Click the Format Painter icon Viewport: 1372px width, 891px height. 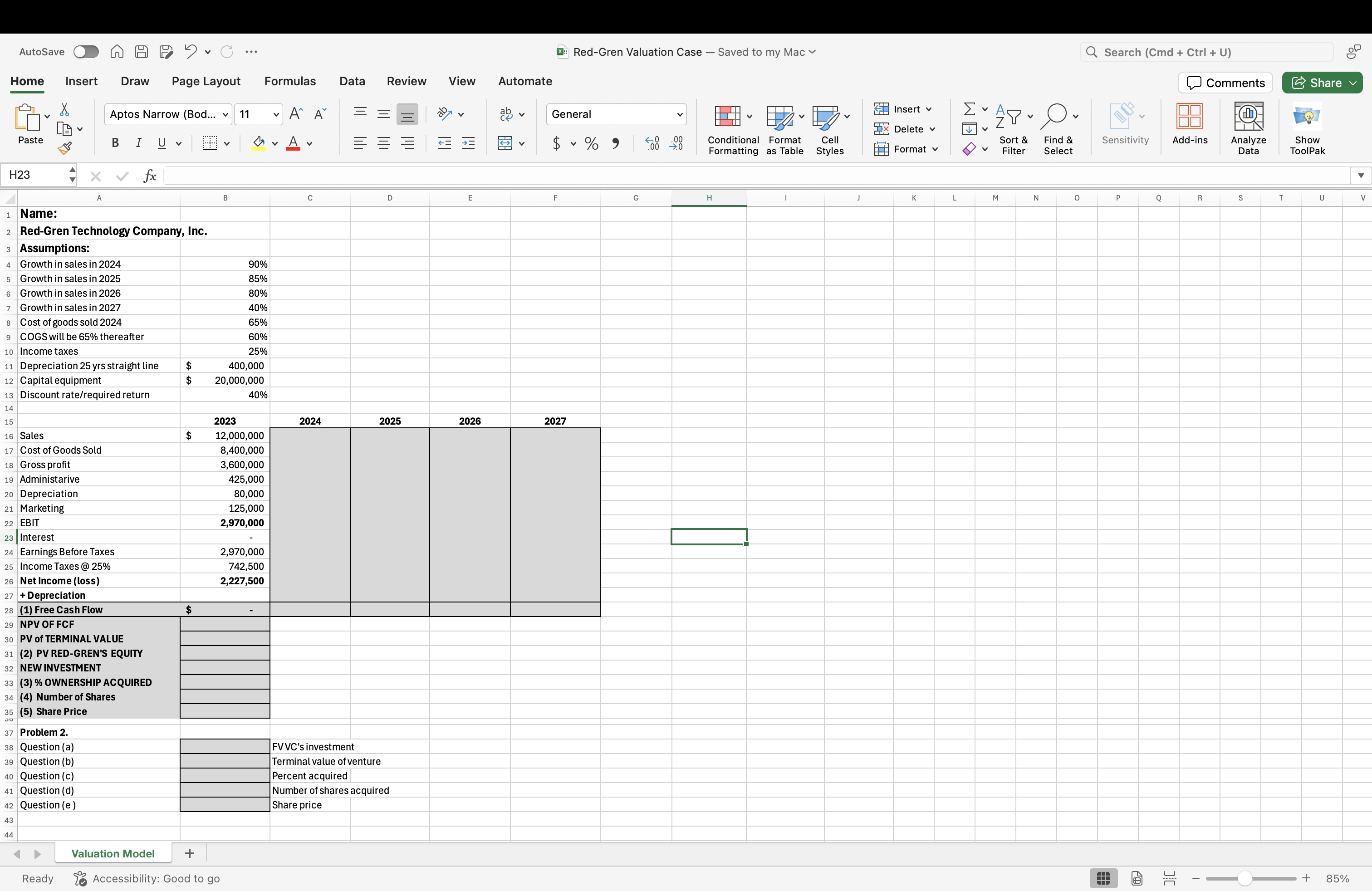(65, 147)
